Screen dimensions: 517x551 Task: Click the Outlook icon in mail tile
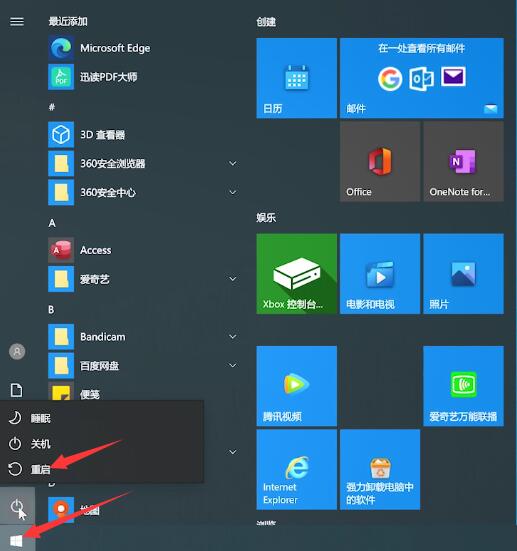421,78
